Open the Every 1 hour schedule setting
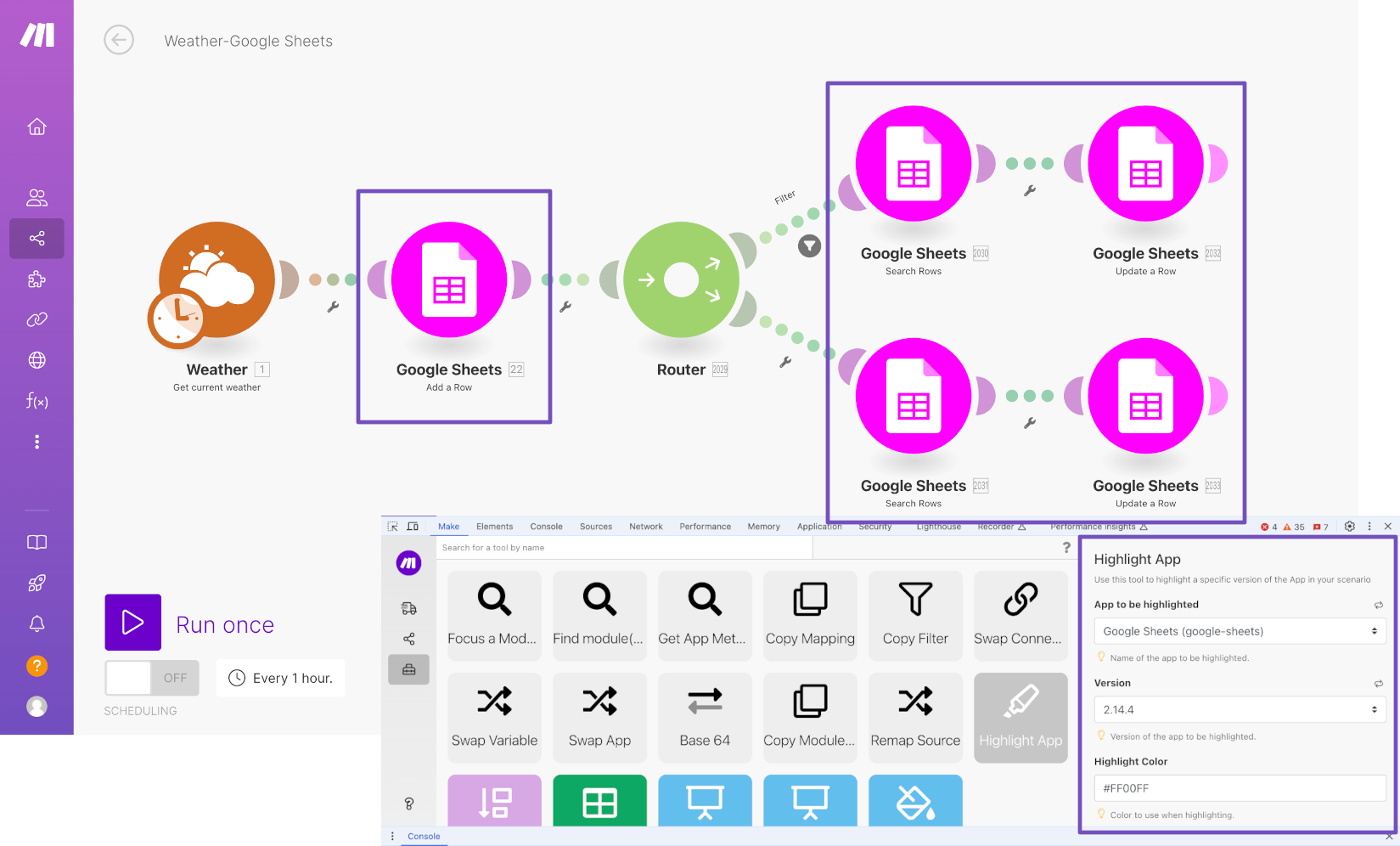Screen dimensions: 1400x846 [x=280, y=678]
